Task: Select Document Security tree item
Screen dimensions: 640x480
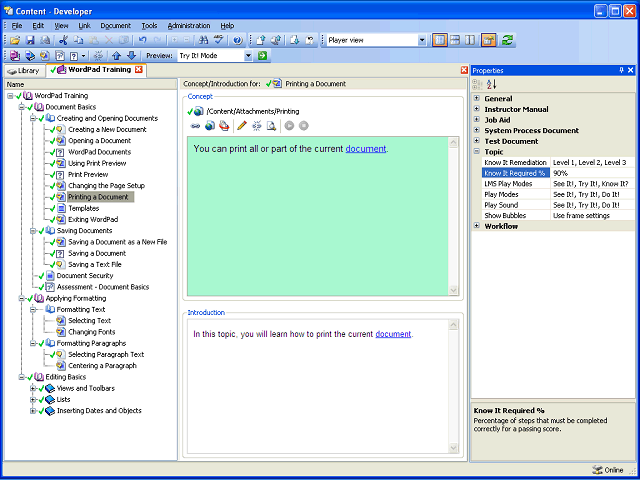Action: pyautogui.click(x=85, y=276)
